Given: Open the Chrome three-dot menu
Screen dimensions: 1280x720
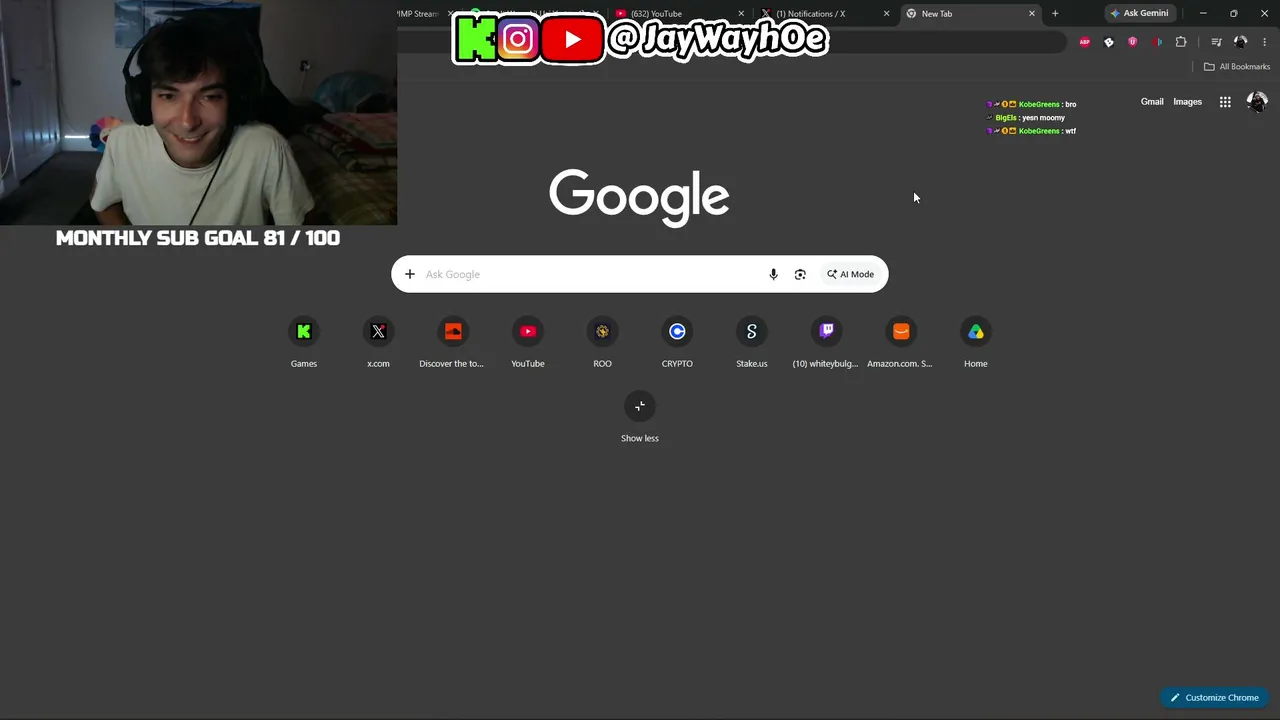Looking at the screenshot, I should [1265, 42].
